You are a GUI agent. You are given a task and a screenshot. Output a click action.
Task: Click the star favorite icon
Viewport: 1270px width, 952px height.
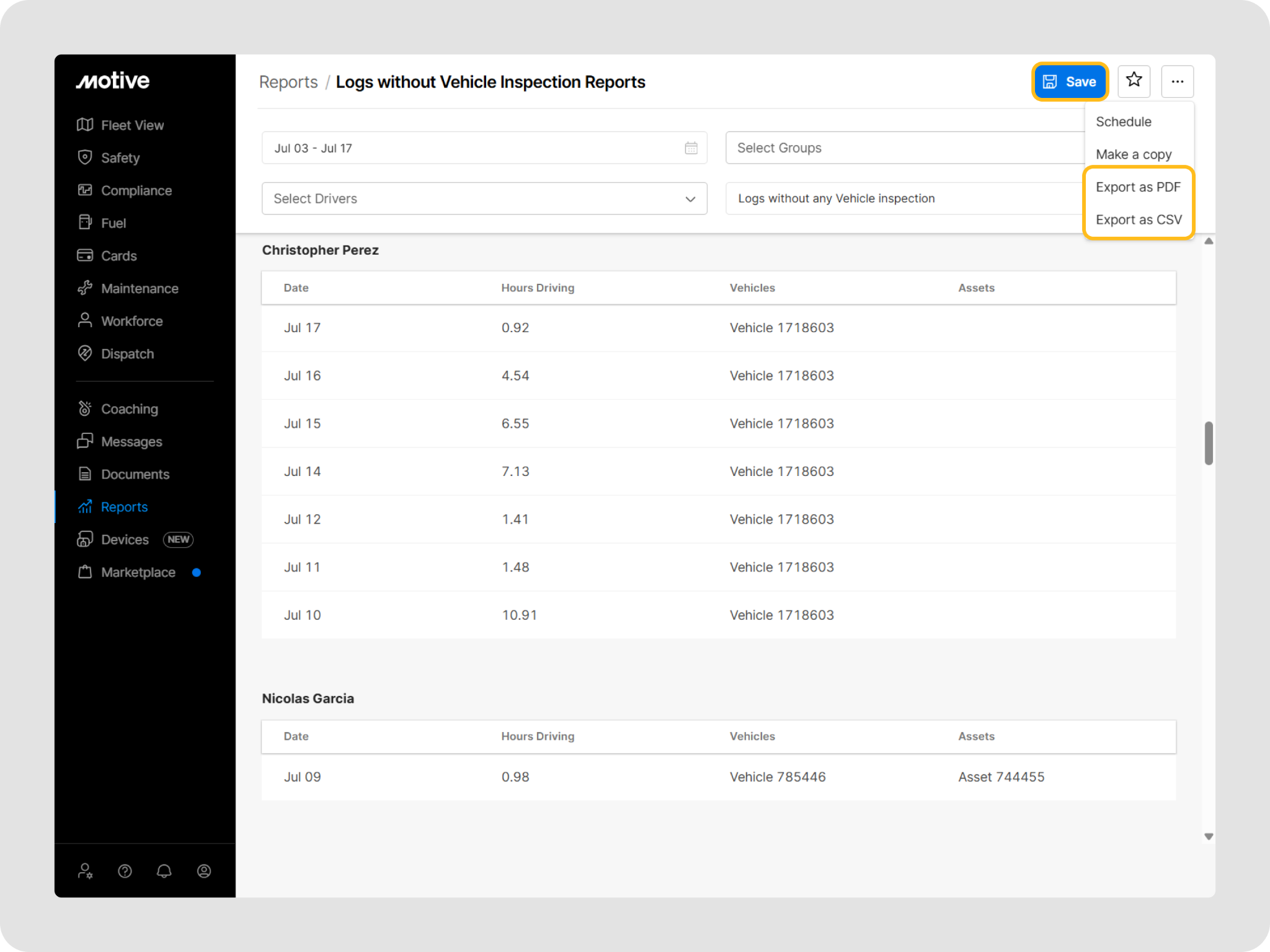[x=1134, y=81]
